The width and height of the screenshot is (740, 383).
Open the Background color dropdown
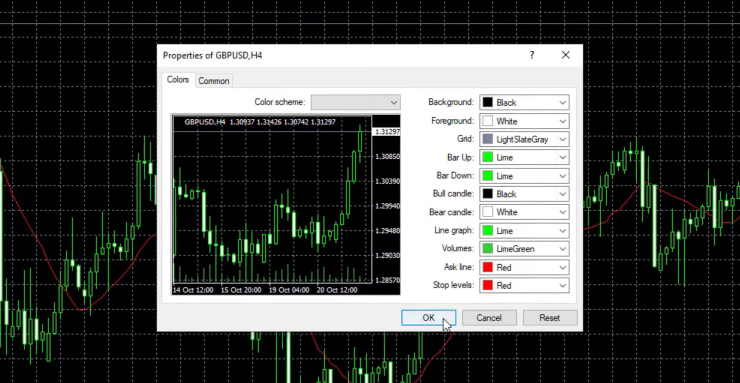pyautogui.click(x=524, y=102)
